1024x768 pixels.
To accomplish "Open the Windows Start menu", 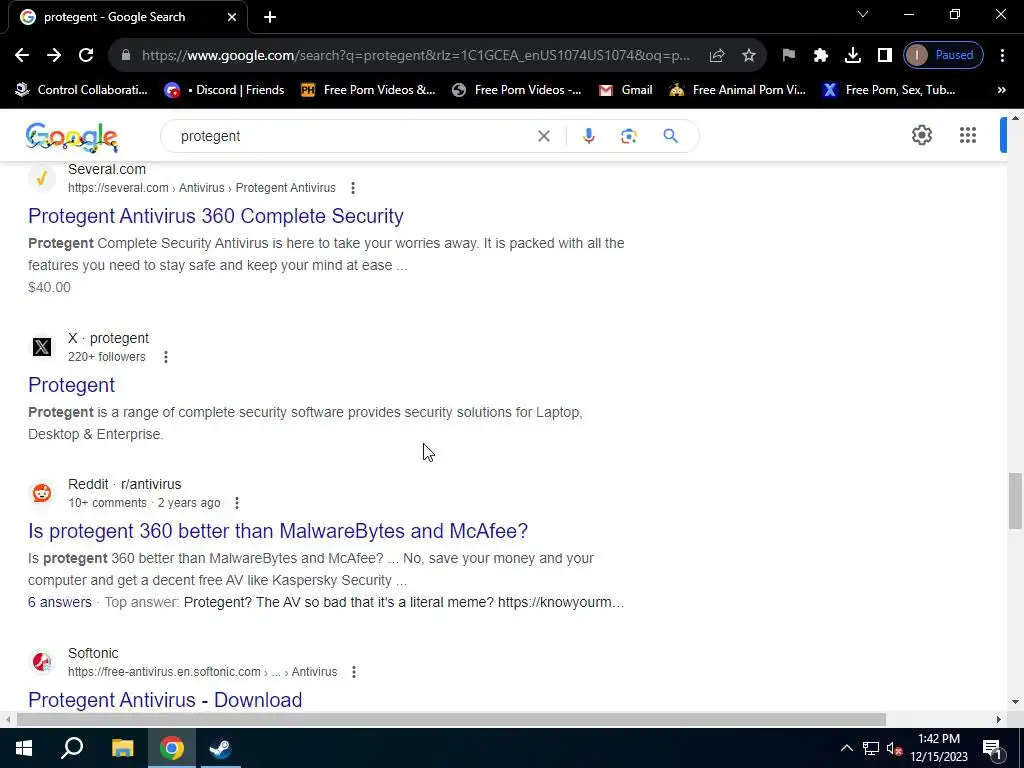I will point(24,748).
